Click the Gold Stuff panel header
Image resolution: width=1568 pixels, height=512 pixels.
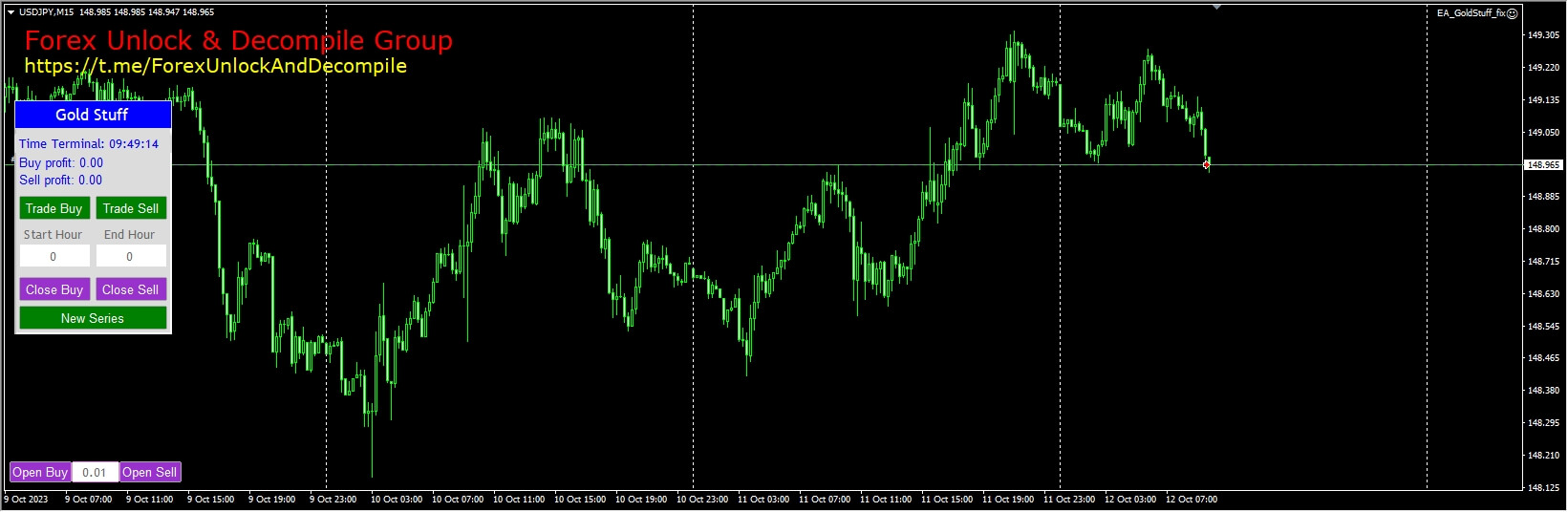click(x=93, y=115)
